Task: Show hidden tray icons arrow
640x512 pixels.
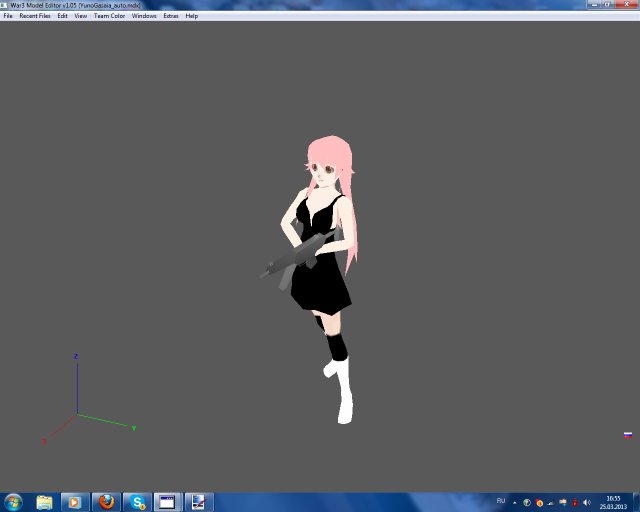Action: [515, 503]
